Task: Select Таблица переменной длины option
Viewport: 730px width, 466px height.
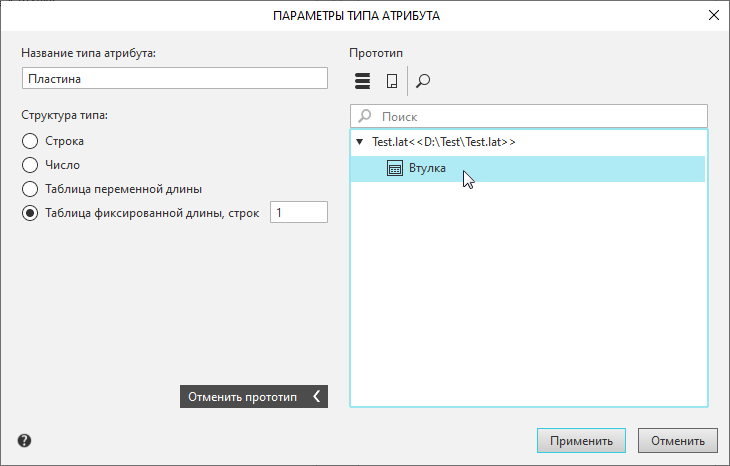Action: pos(30,188)
